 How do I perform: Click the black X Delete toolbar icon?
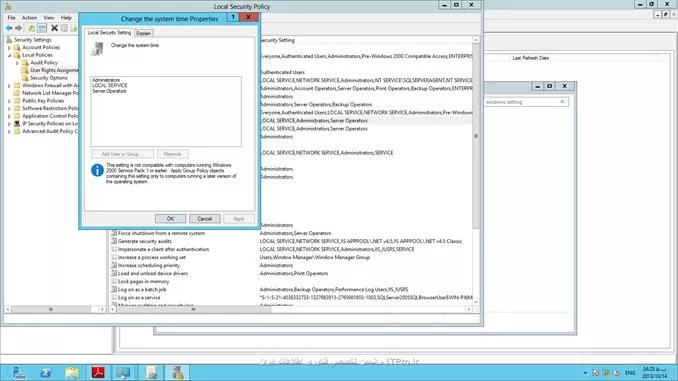point(54,28)
